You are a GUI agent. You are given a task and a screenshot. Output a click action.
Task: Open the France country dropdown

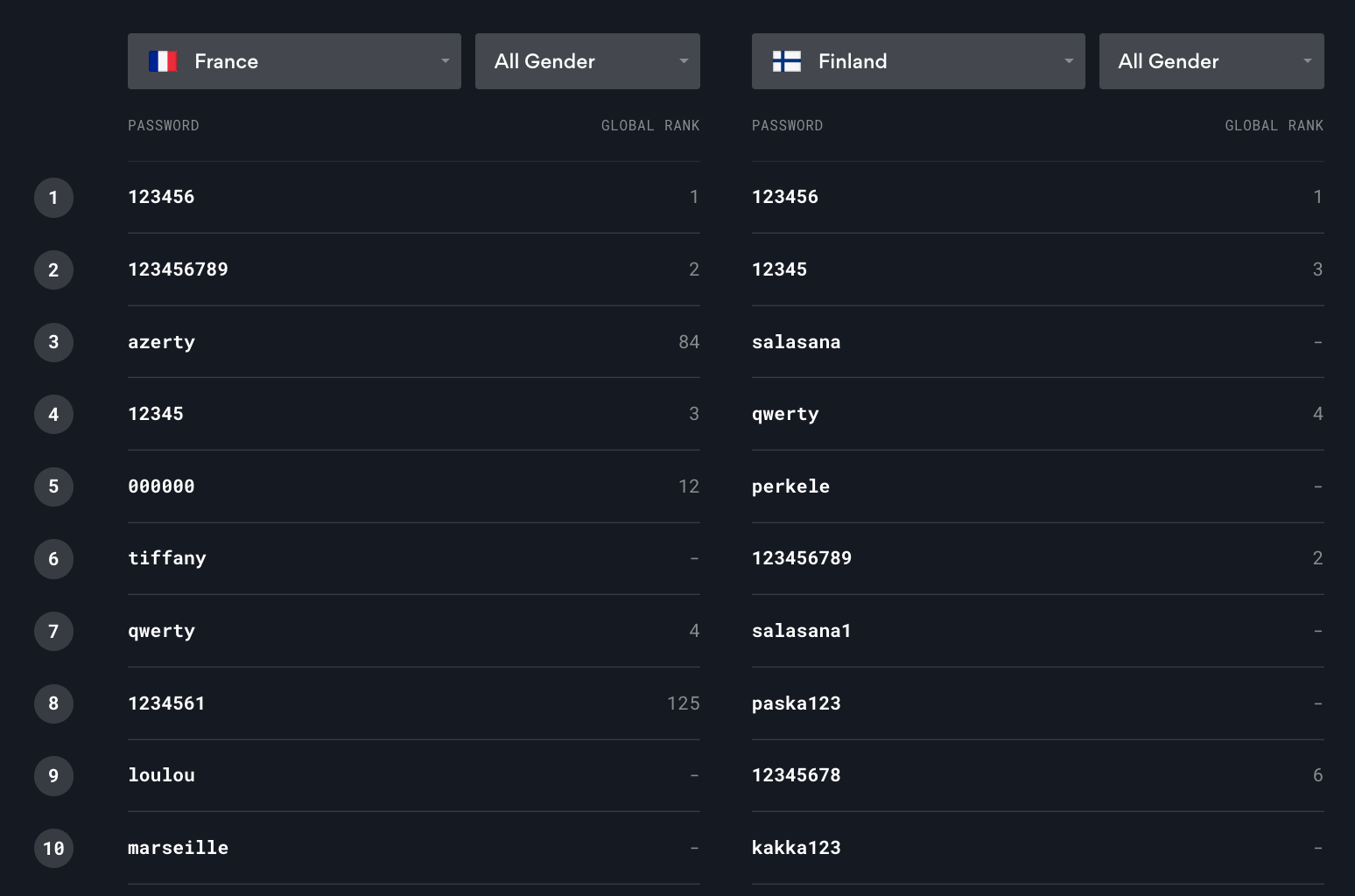294,61
